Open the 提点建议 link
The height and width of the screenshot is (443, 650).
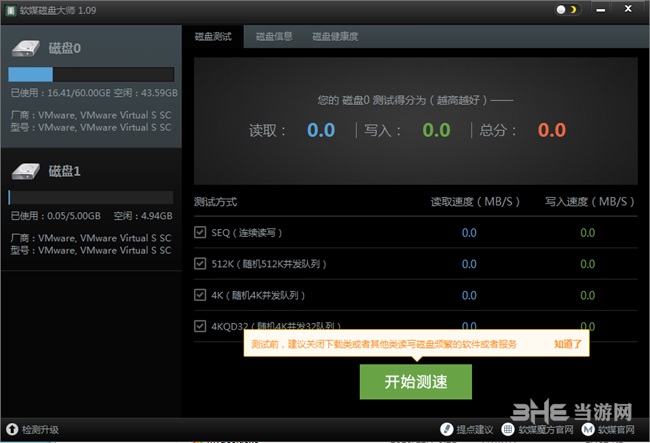point(475,430)
